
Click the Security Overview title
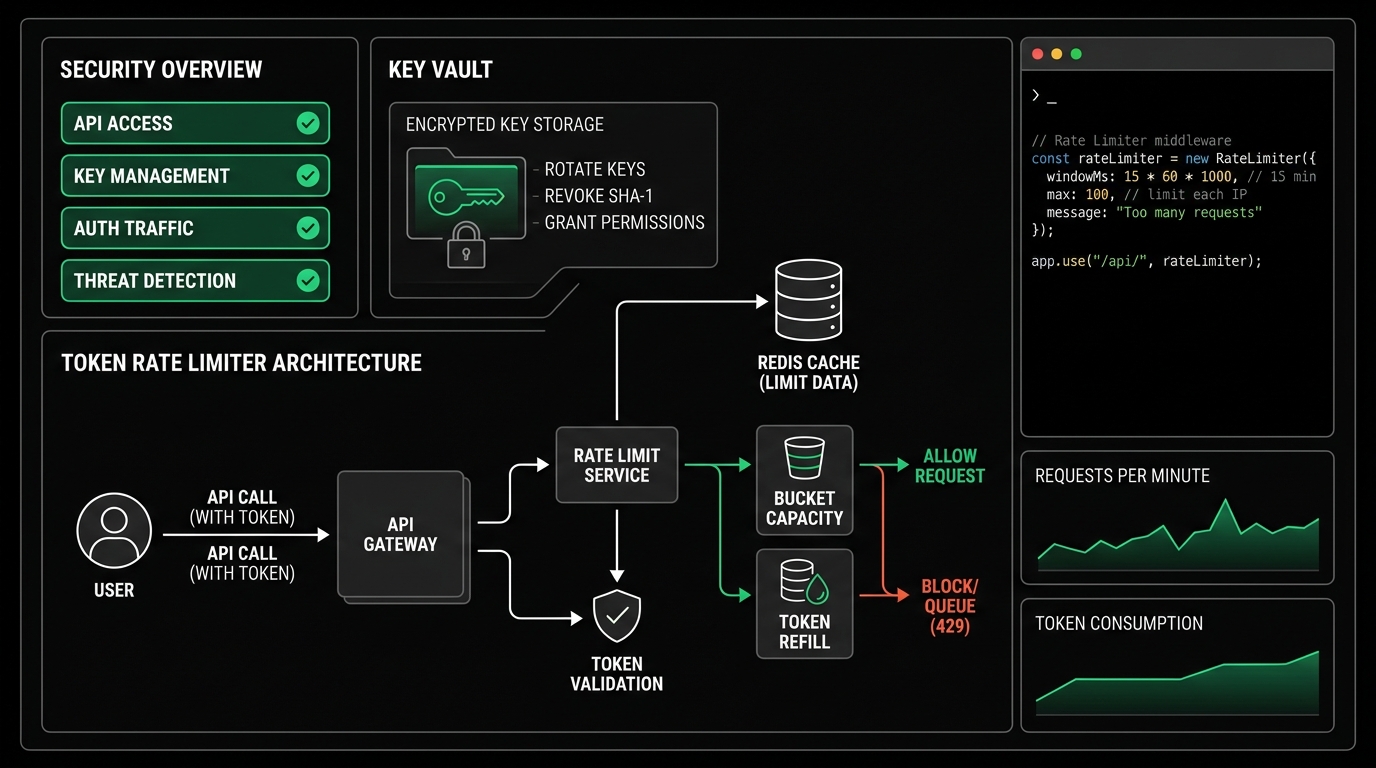pos(161,70)
